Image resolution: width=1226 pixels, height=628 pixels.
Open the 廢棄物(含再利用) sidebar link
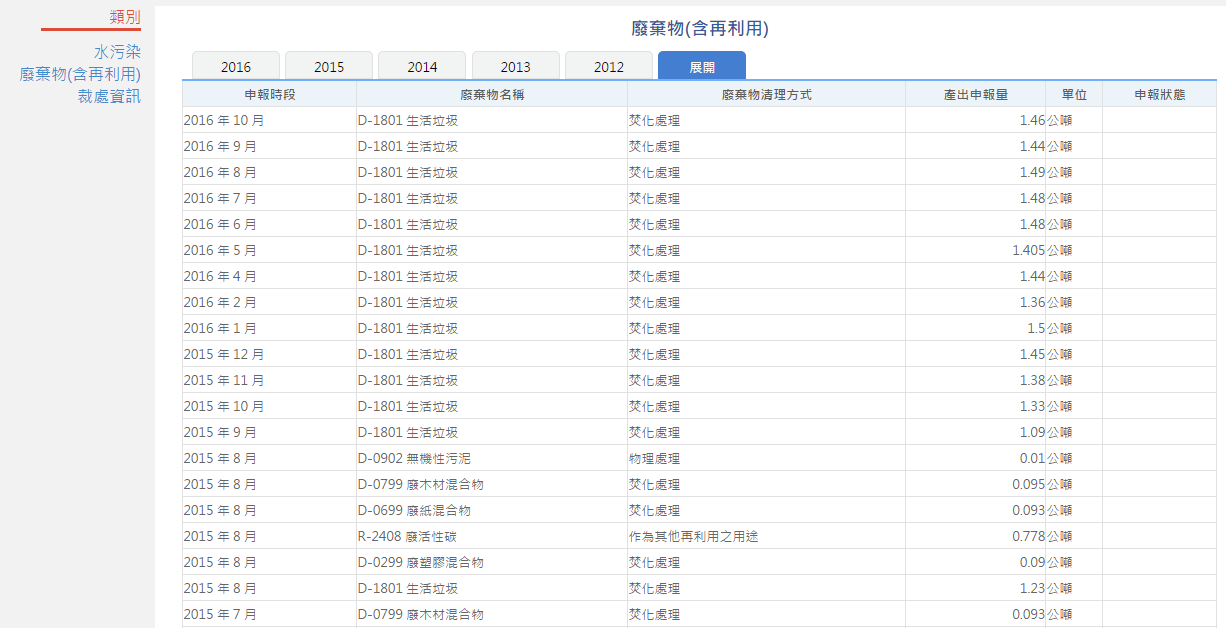pos(80,74)
